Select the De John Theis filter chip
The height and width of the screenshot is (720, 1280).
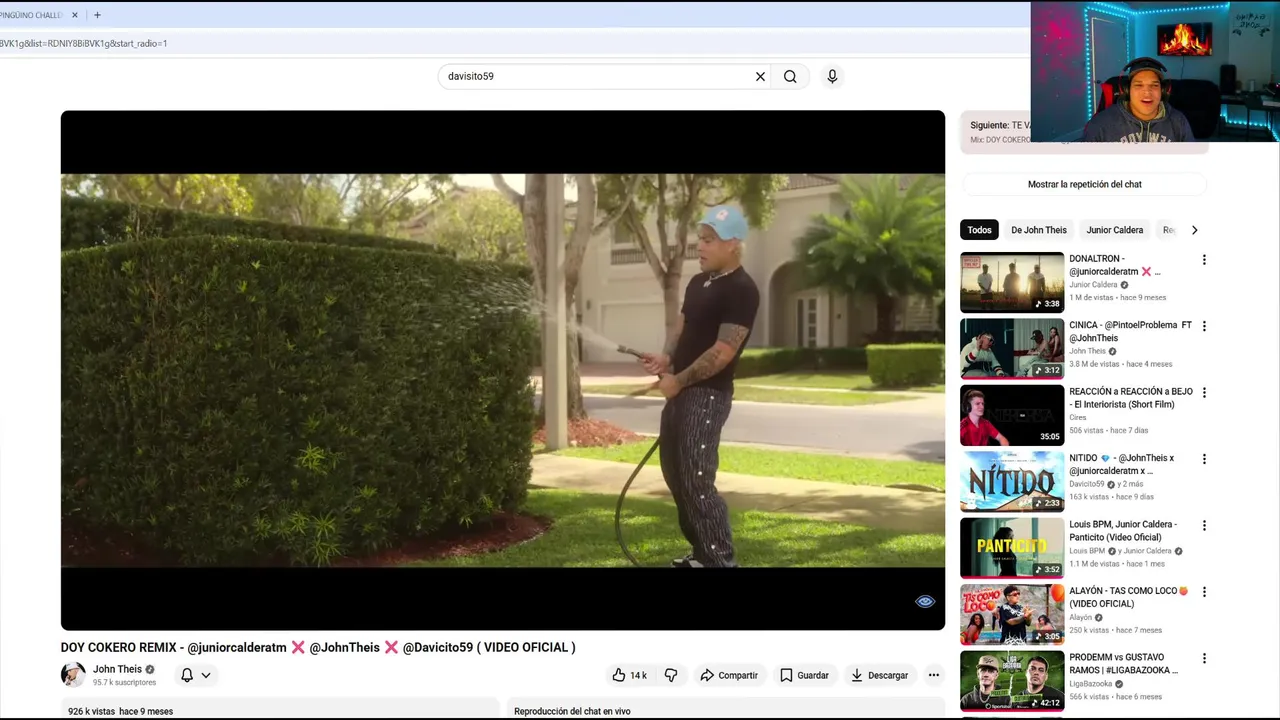coord(1039,230)
